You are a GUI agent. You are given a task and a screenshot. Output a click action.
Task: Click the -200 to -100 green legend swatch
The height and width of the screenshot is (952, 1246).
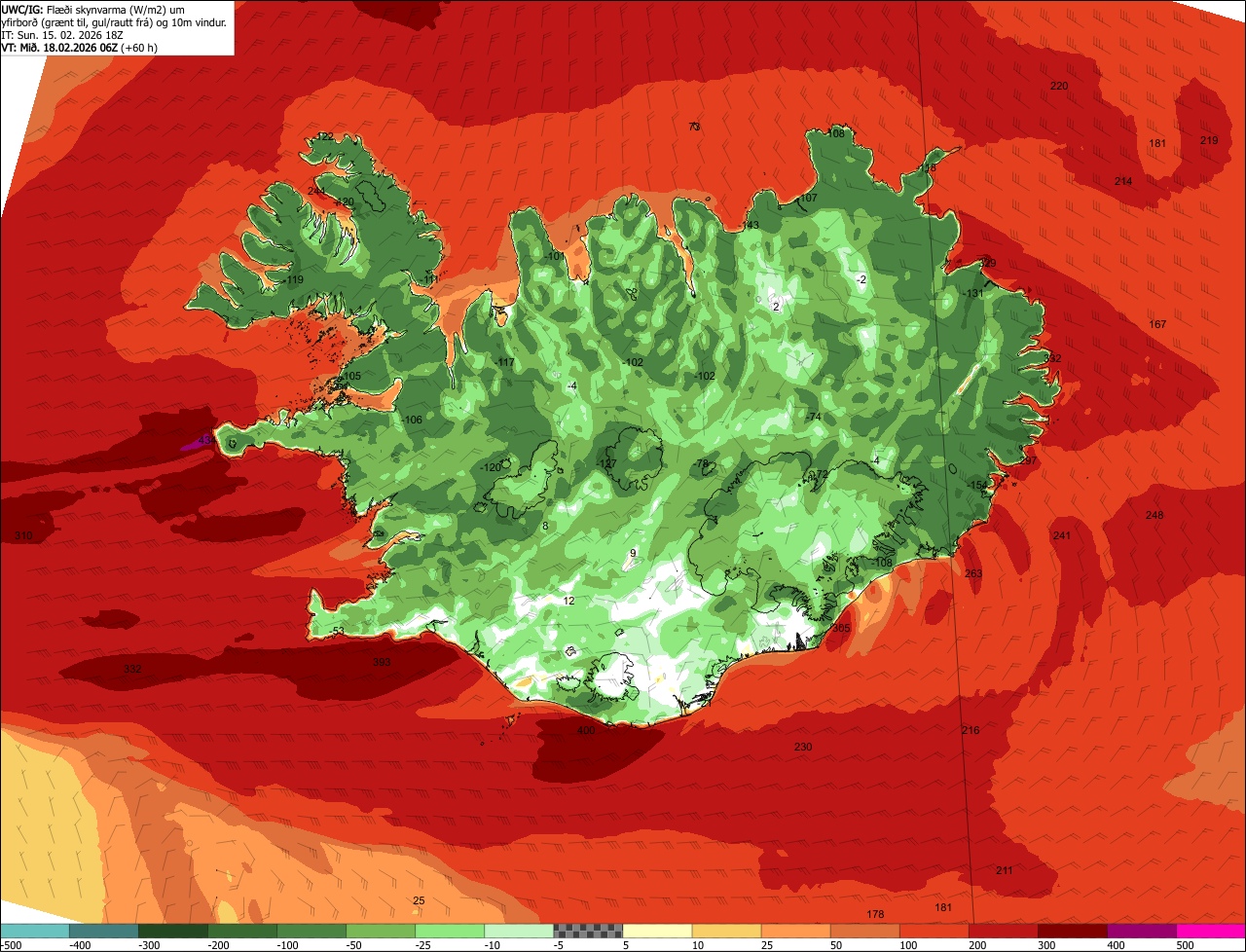[x=242, y=931]
